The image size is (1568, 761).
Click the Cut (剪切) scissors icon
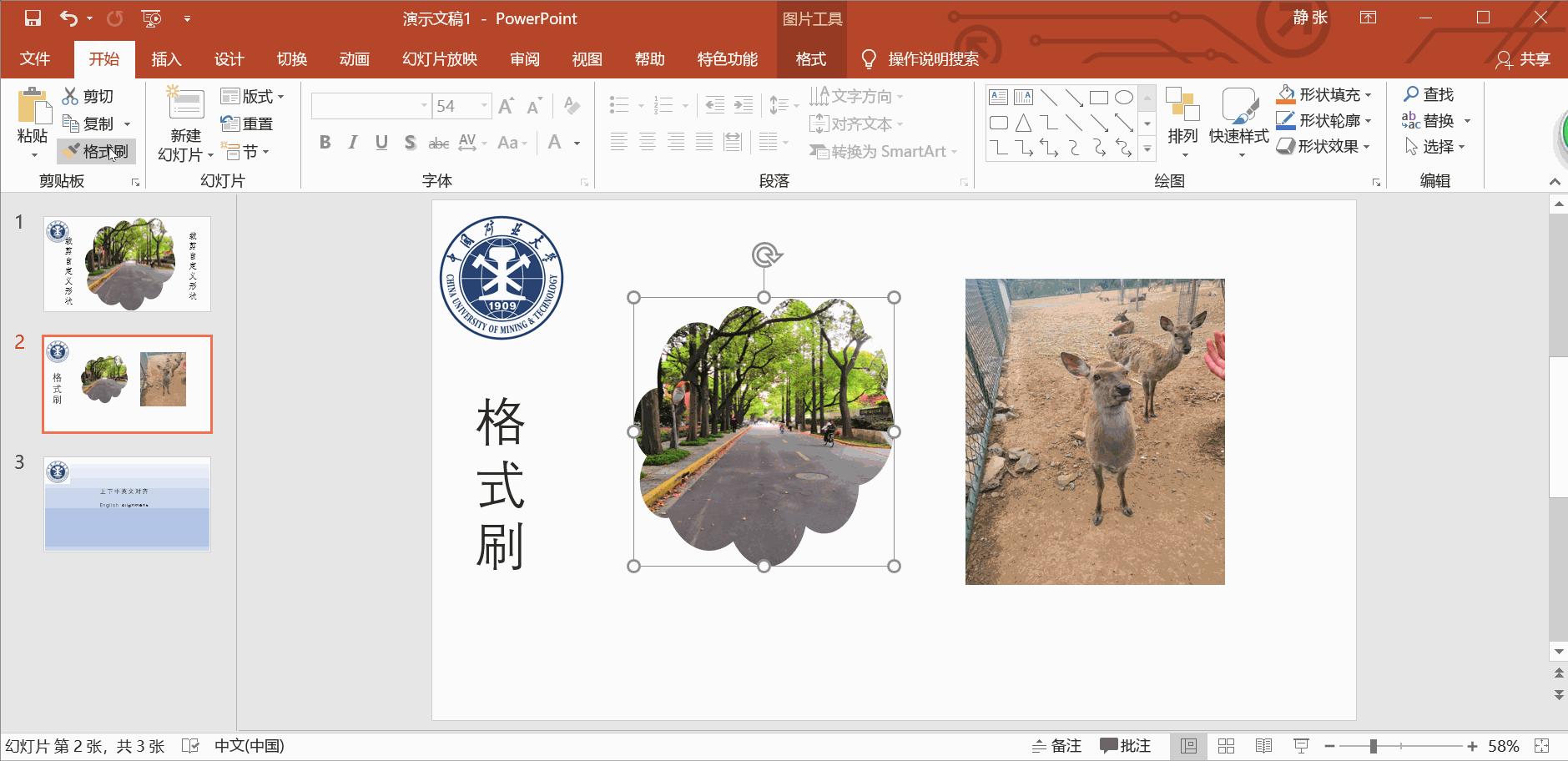[x=71, y=96]
